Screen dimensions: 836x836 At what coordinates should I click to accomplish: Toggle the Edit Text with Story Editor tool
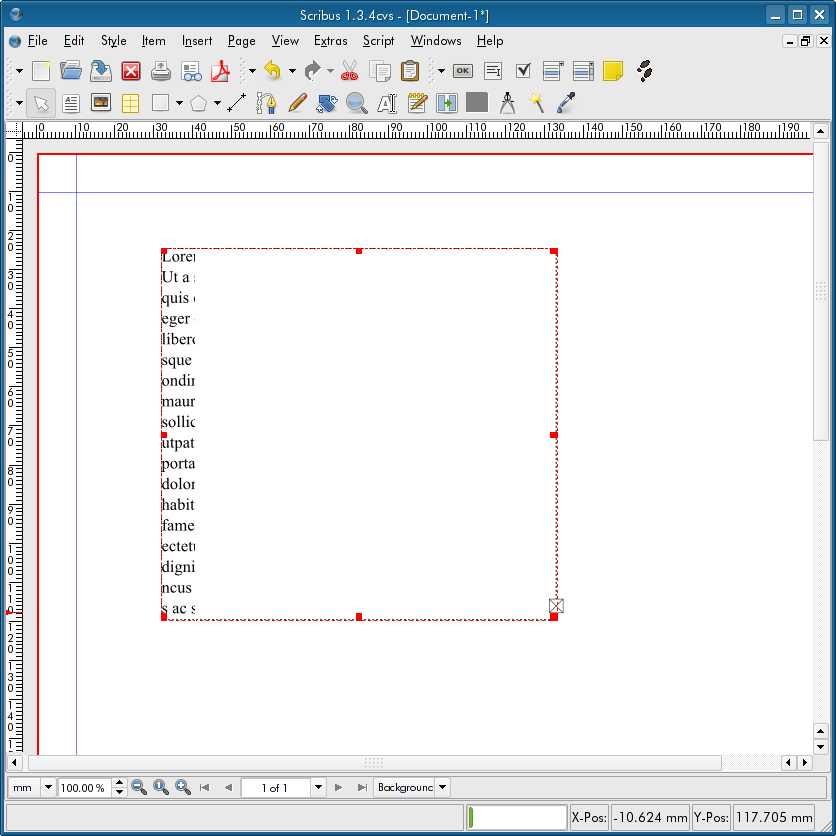417,102
